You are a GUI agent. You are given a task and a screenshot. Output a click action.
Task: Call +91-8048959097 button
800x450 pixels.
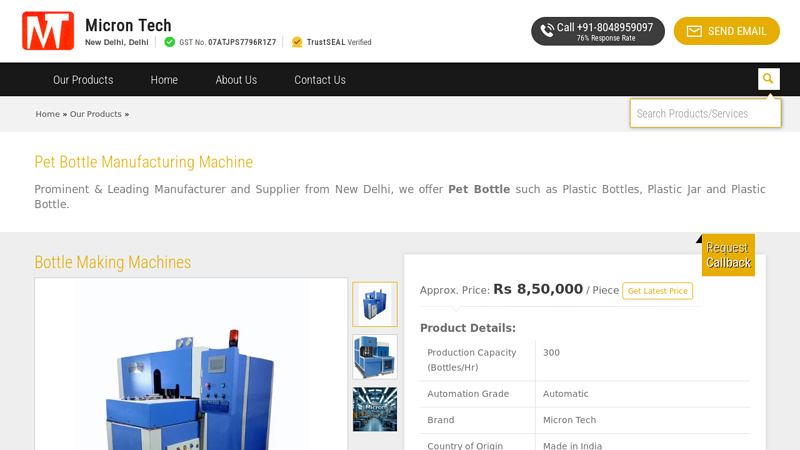(x=597, y=31)
